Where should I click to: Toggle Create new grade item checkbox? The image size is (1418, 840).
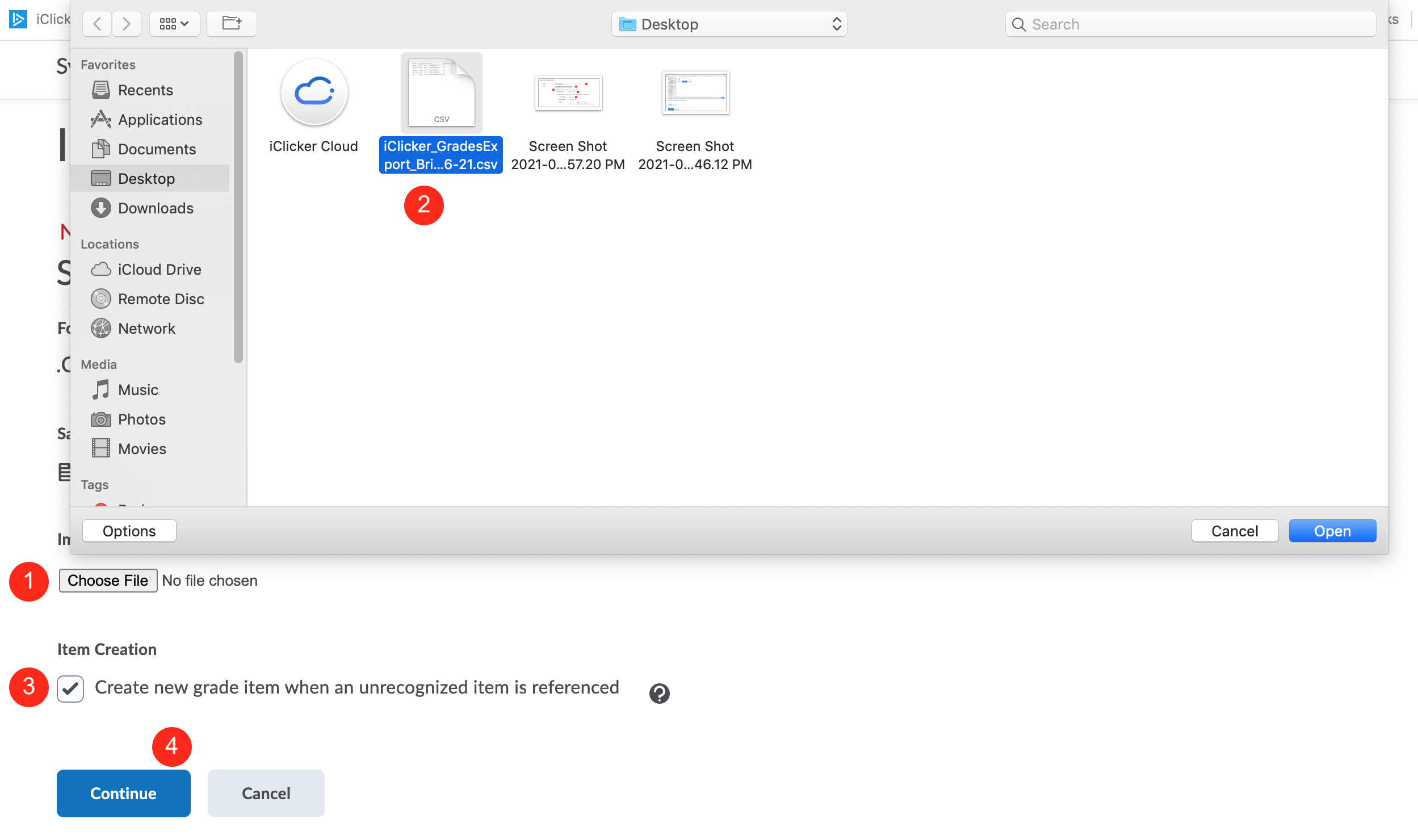click(x=70, y=688)
